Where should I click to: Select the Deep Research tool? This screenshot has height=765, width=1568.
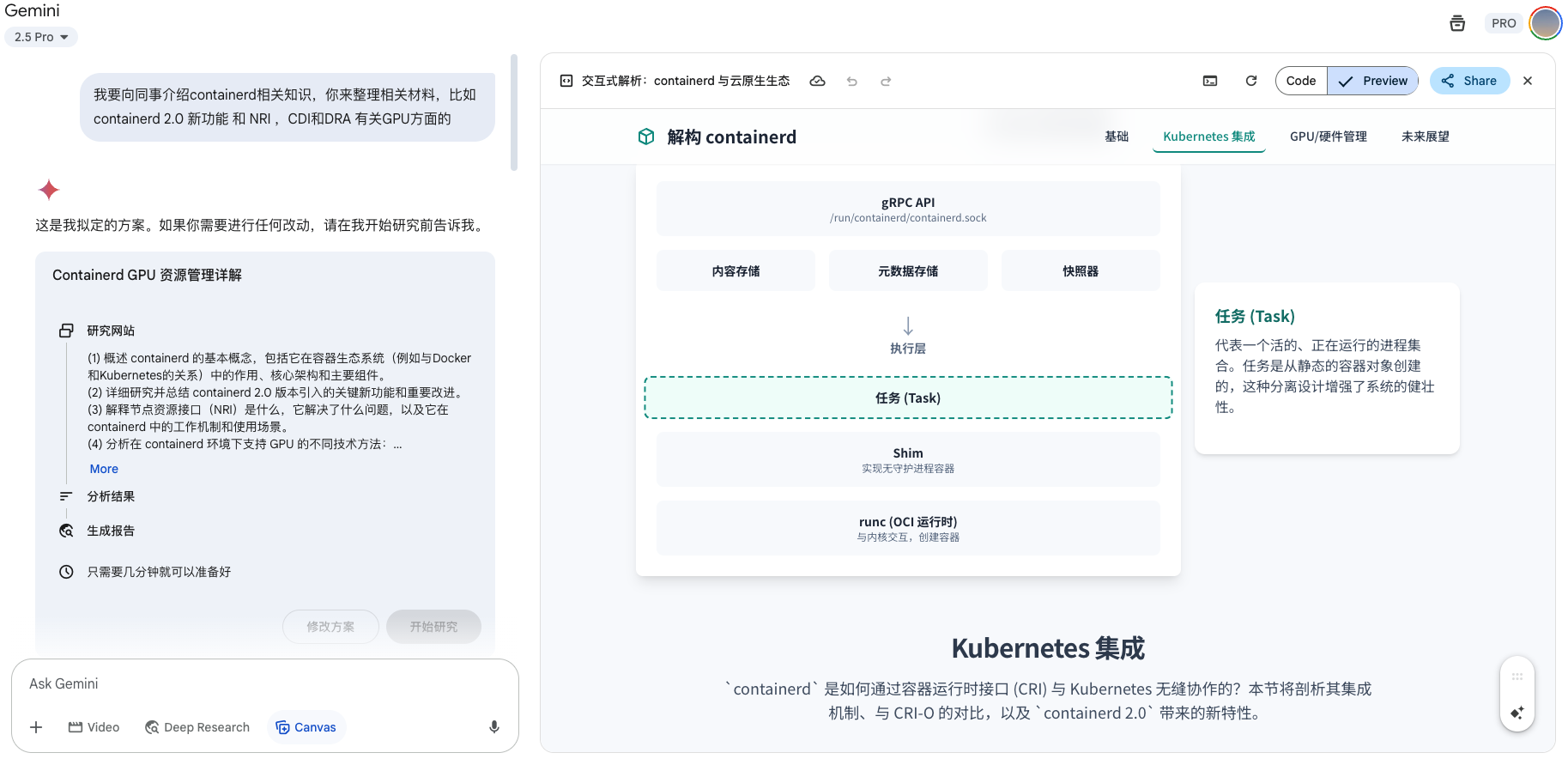[197, 727]
